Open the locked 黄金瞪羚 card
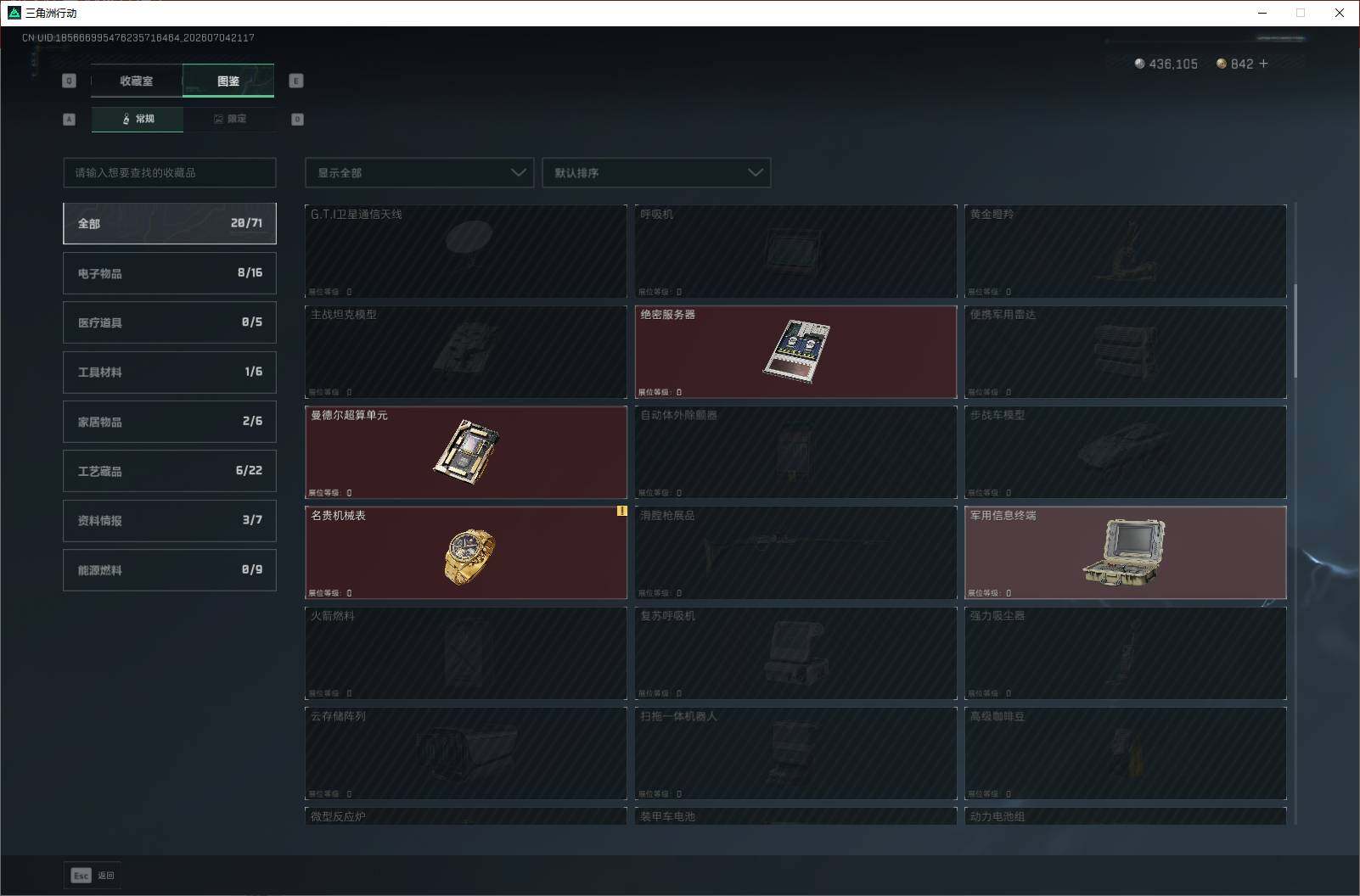The width and height of the screenshot is (1360, 896). click(x=1125, y=251)
